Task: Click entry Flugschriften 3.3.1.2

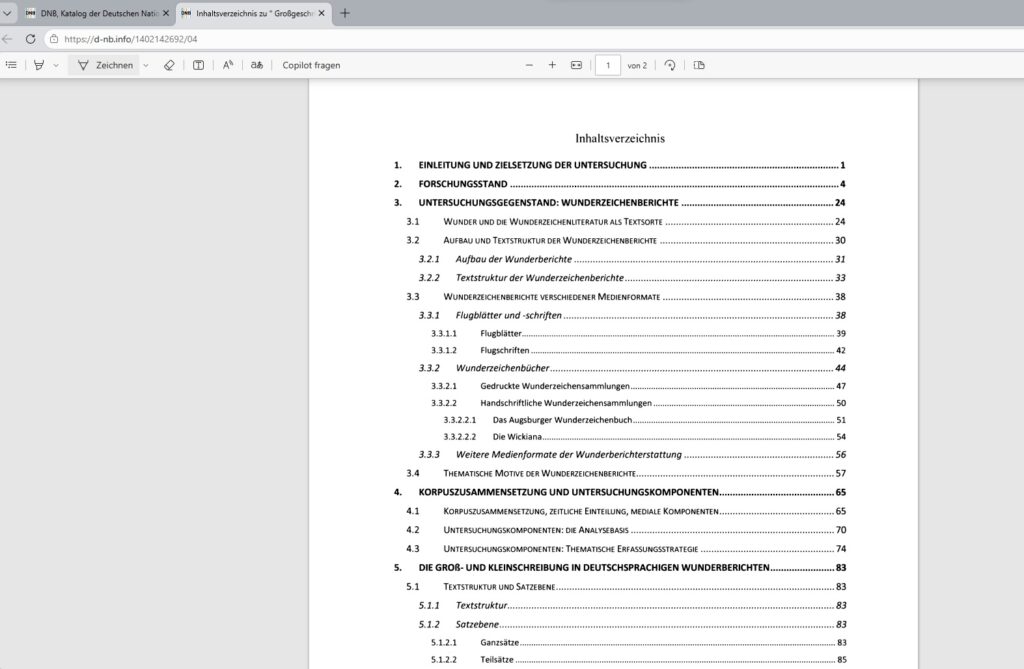Action: point(638,351)
